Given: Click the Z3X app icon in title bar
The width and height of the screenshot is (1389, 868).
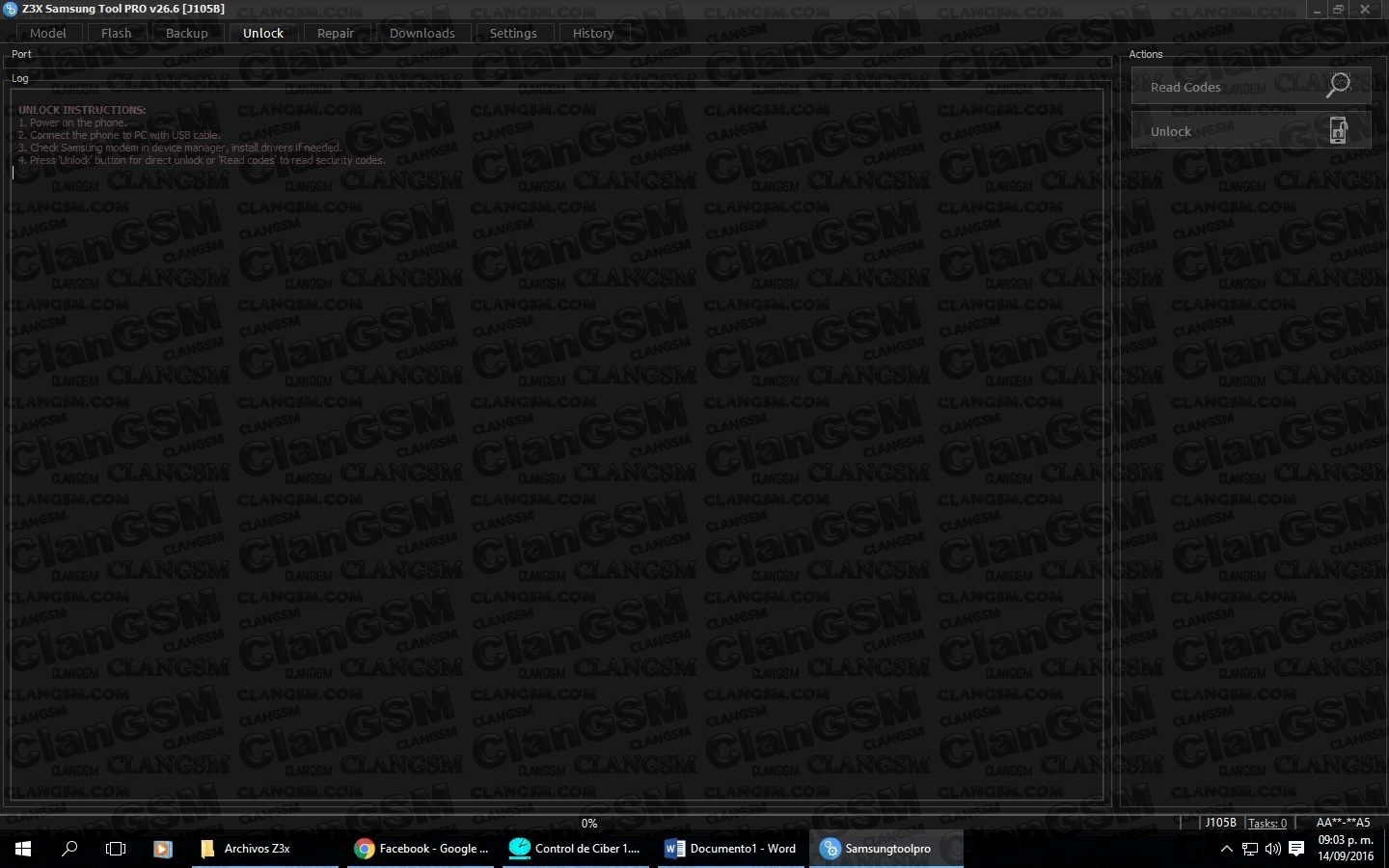Looking at the screenshot, I should pyautogui.click(x=11, y=9).
